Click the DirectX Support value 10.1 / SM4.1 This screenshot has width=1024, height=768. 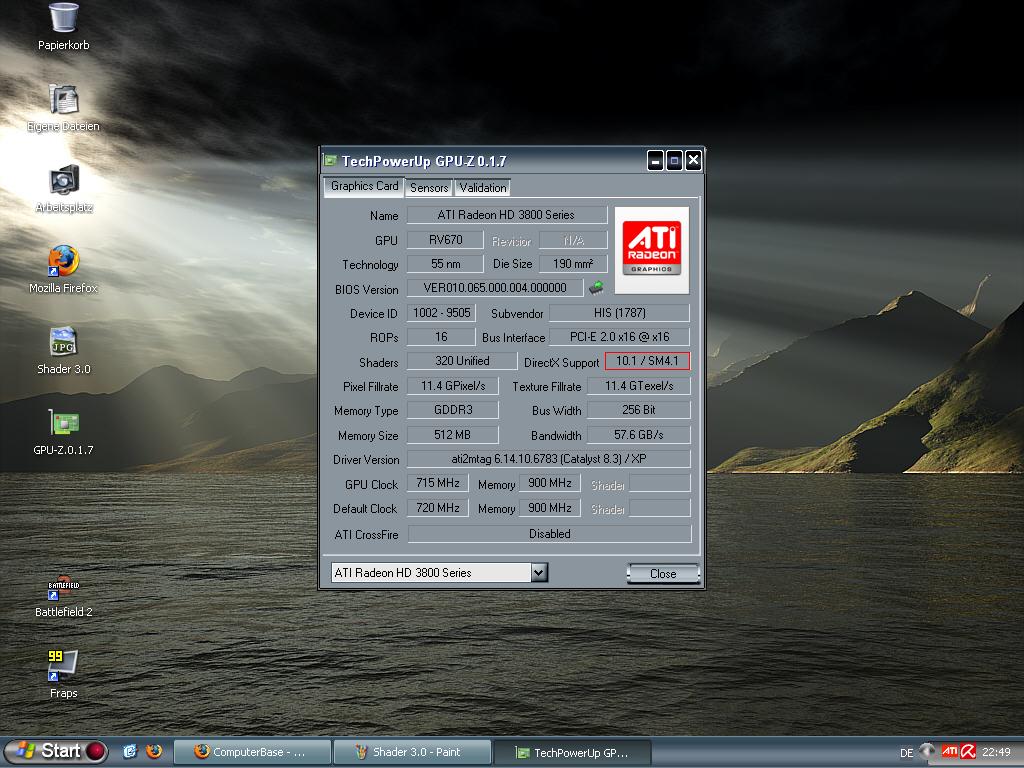click(x=647, y=361)
